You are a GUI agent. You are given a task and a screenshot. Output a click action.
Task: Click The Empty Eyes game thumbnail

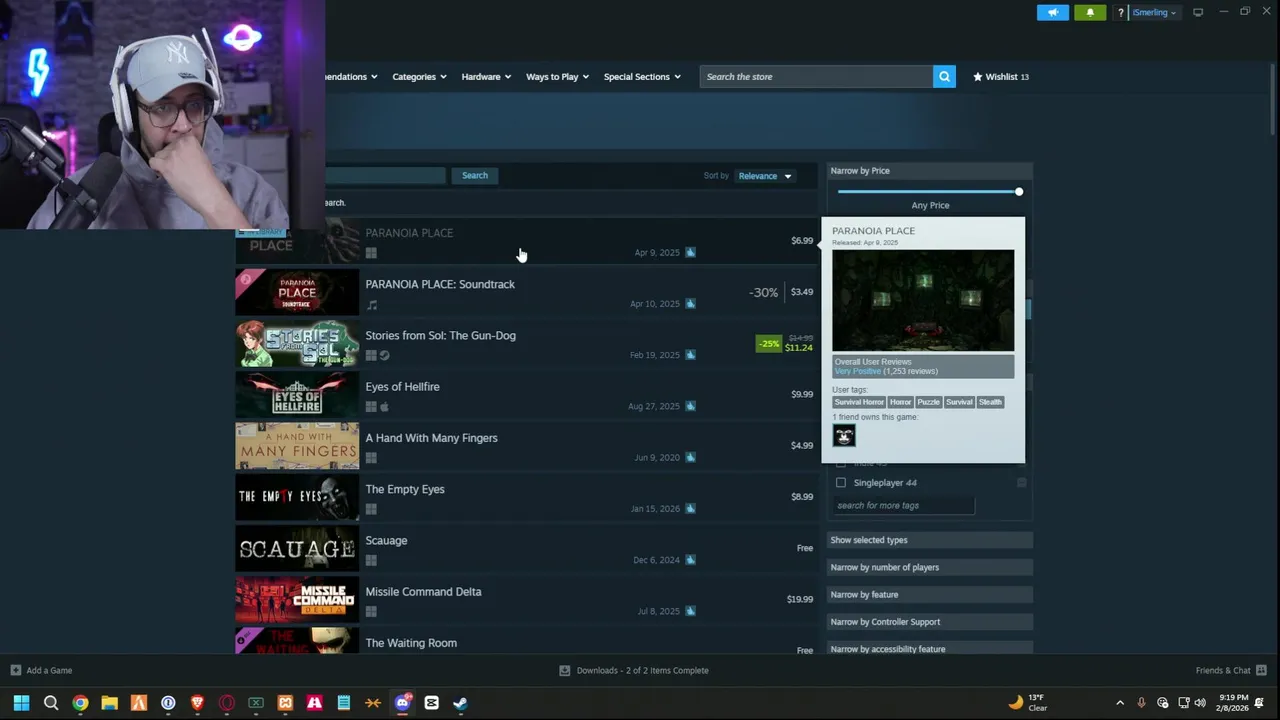[x=297, y=497]
